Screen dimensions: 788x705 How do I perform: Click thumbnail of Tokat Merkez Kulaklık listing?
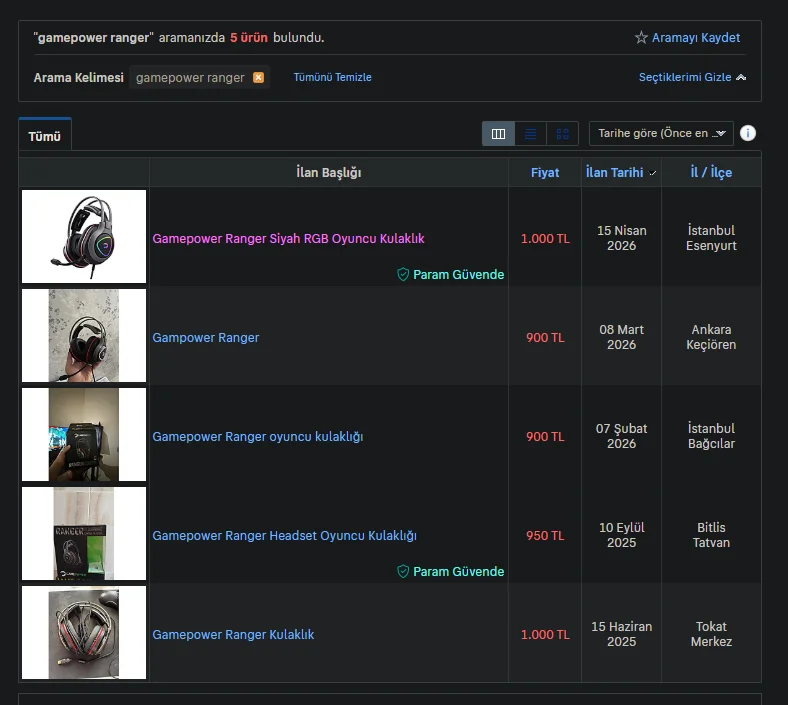click(x=84, y=632)
